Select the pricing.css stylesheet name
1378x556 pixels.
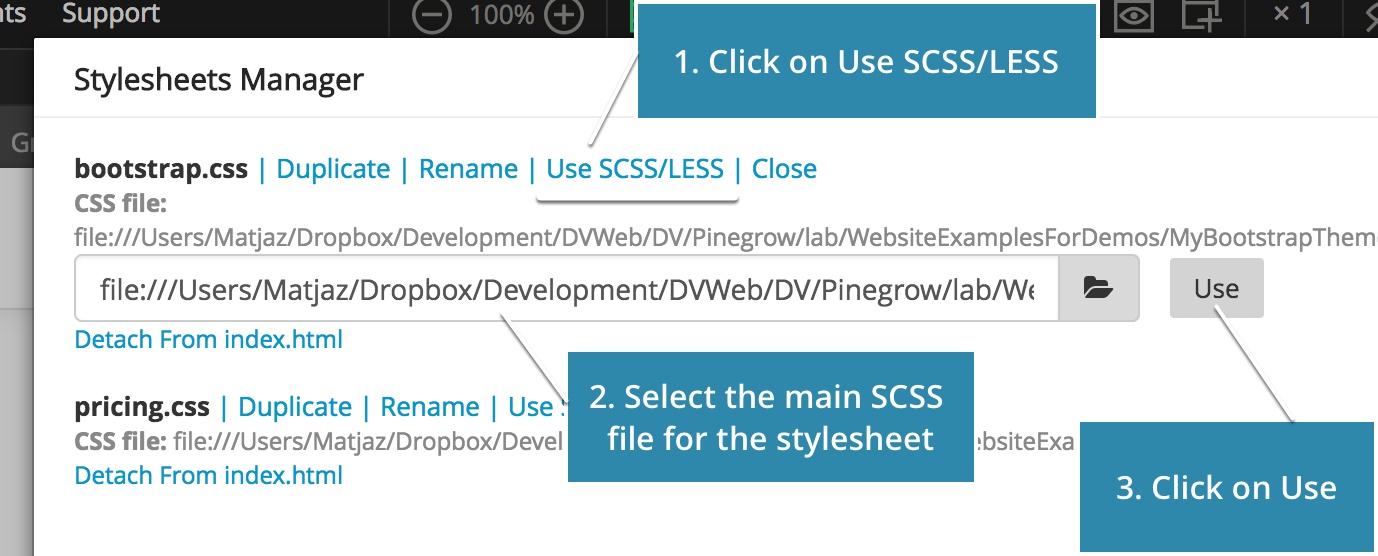click(142, 407)
